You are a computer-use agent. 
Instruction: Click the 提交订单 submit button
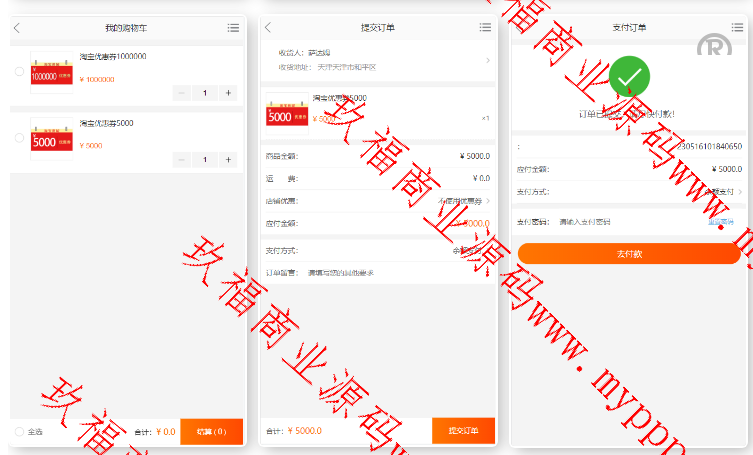point(463,431)
